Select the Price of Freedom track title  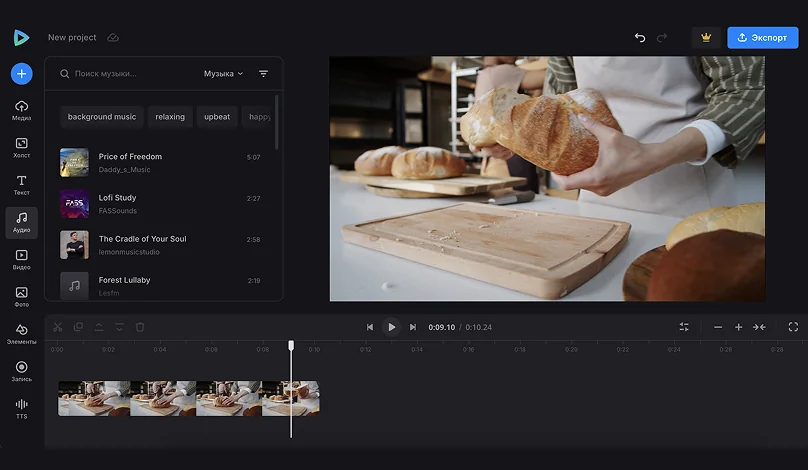pos(130,157)
